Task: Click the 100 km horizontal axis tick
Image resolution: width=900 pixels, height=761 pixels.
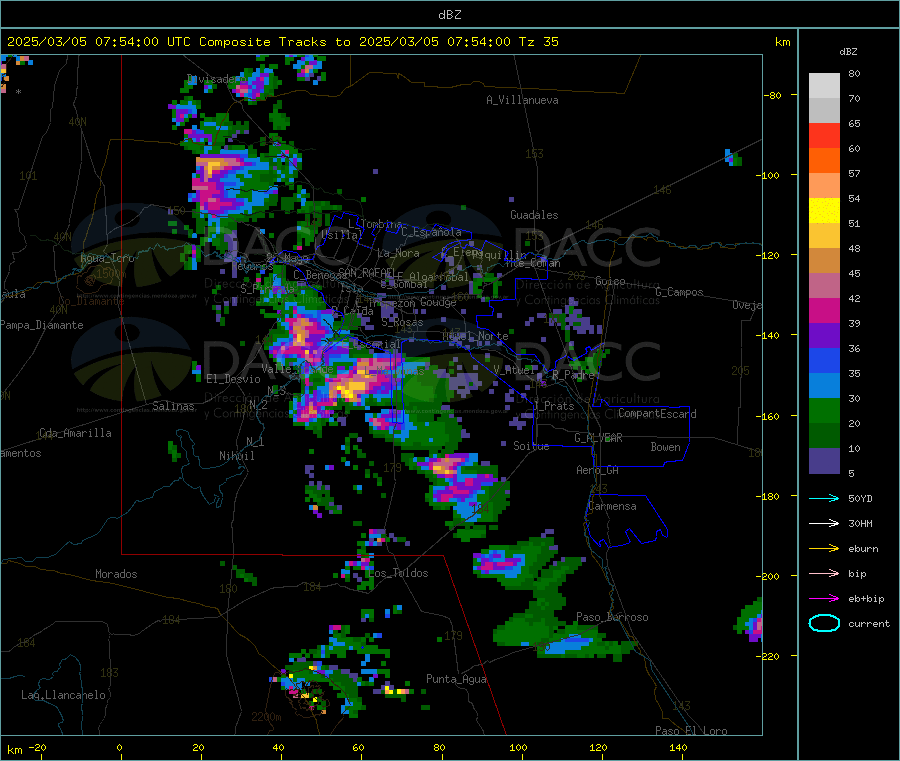Action: coord(518,748)
